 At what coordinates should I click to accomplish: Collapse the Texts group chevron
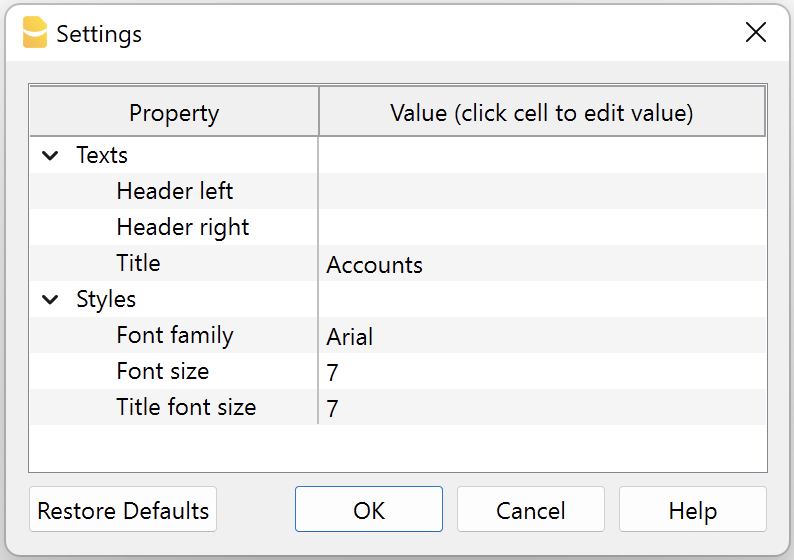tap(50, 156)
